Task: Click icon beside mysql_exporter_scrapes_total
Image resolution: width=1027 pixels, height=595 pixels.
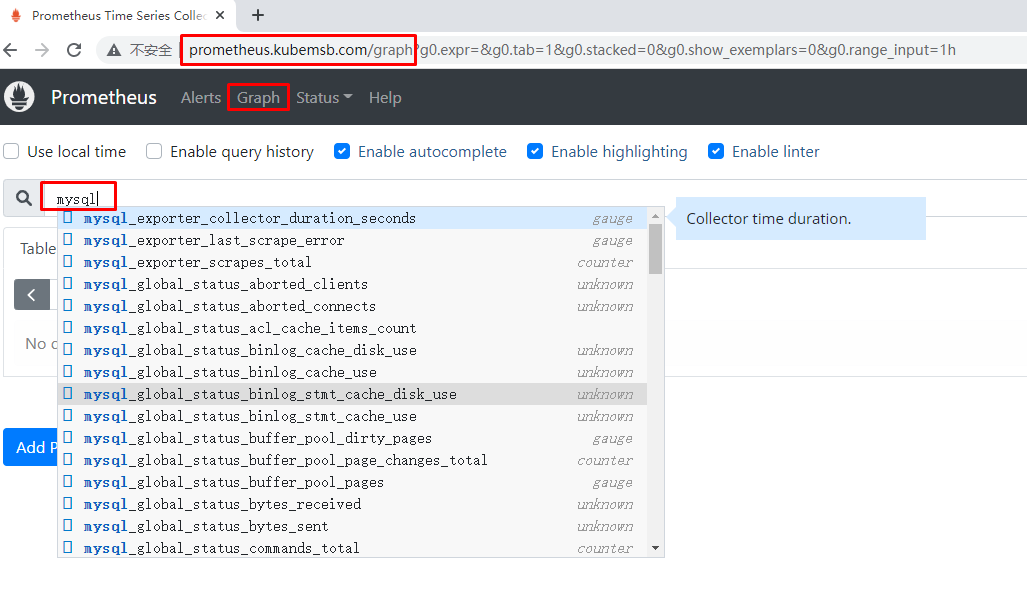Action: coord(68,261)
